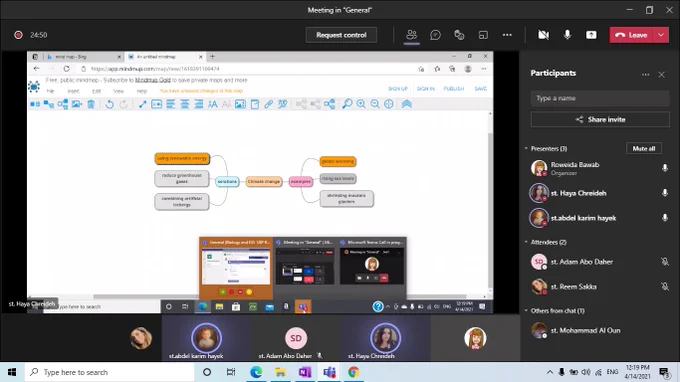Screen dimensions: 680x382
Task: Select st. Reem Sakka's name in the list
Action: point(573,287)
